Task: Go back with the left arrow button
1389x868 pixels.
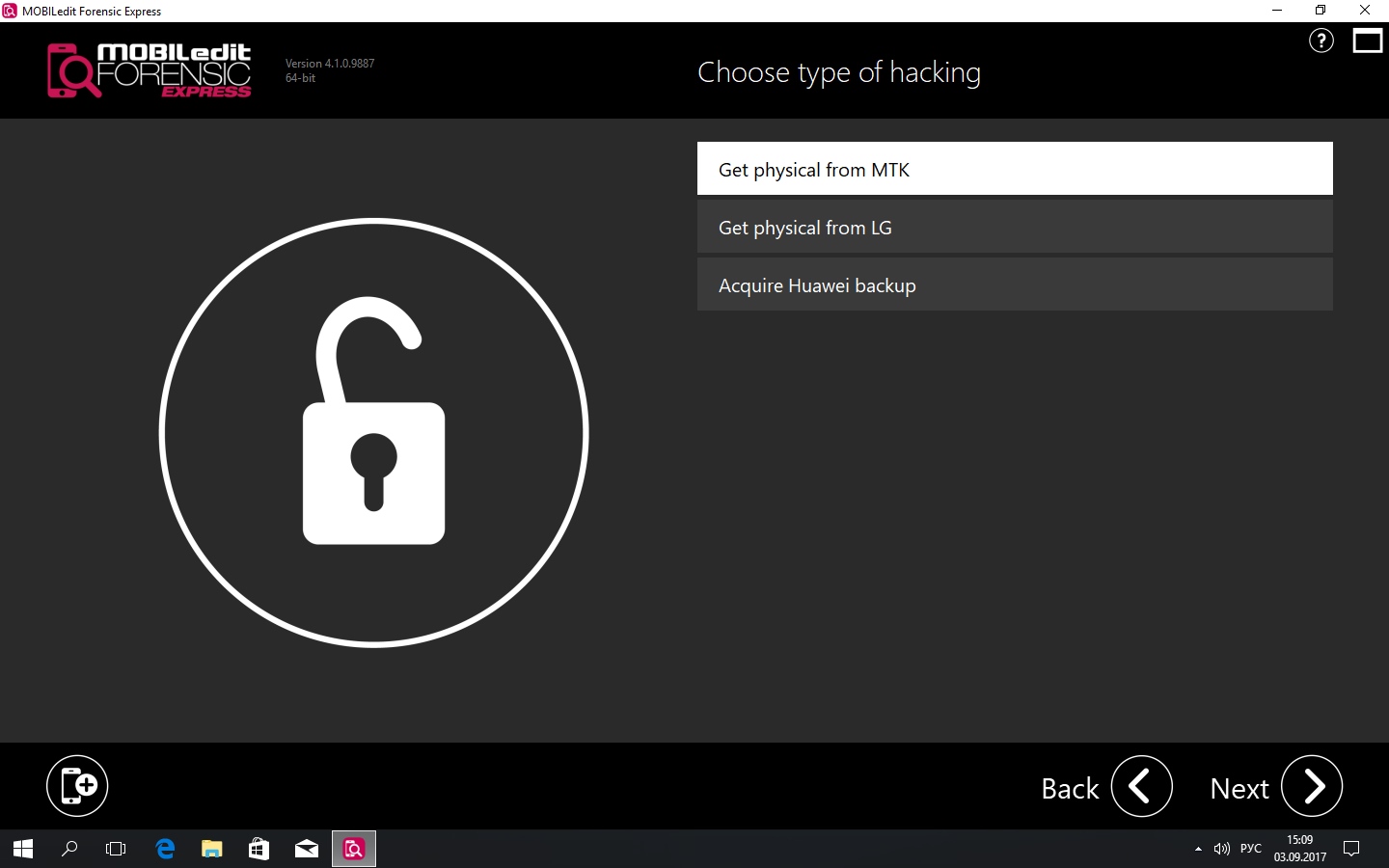Action: pos(1141,786)
